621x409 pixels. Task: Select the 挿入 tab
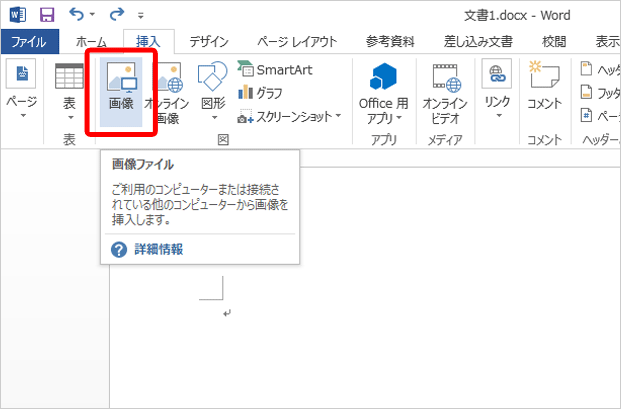[x=149, y=42]
